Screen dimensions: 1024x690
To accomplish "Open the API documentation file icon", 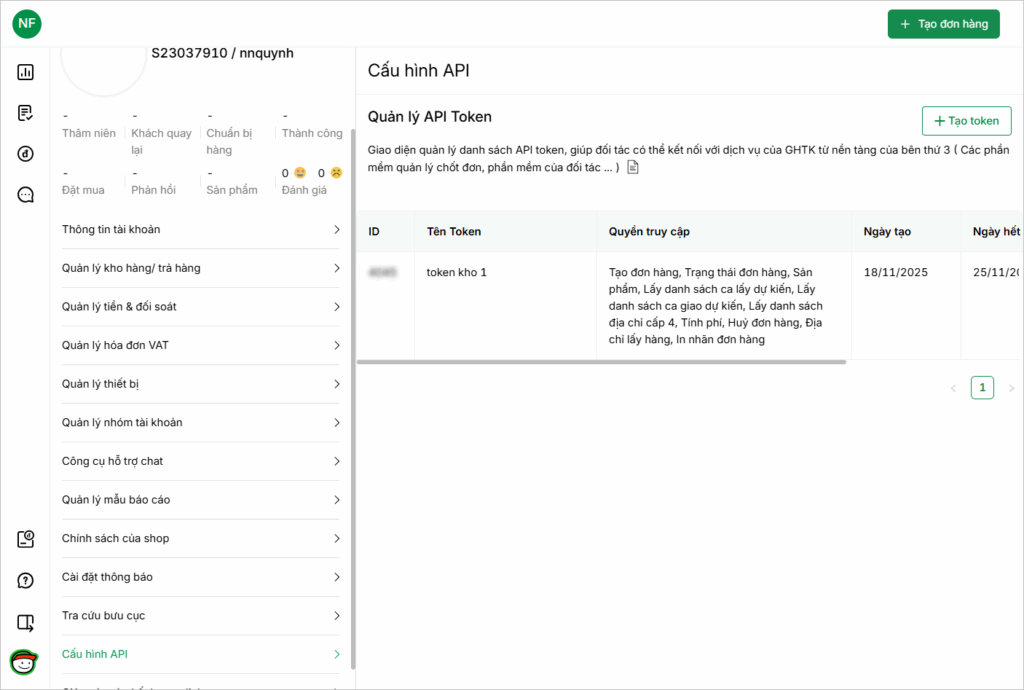I will point(632,167).
